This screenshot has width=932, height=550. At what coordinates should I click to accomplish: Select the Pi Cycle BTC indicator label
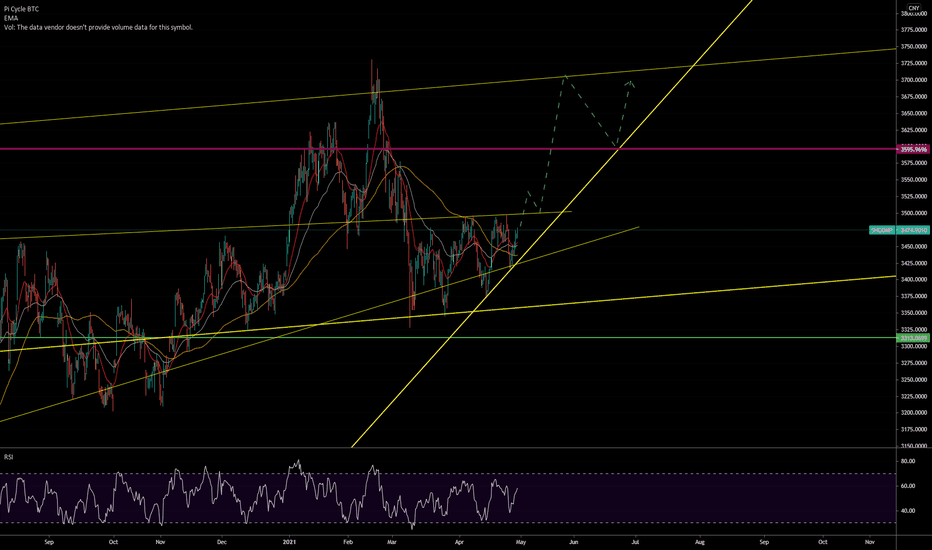coord(21,10)
